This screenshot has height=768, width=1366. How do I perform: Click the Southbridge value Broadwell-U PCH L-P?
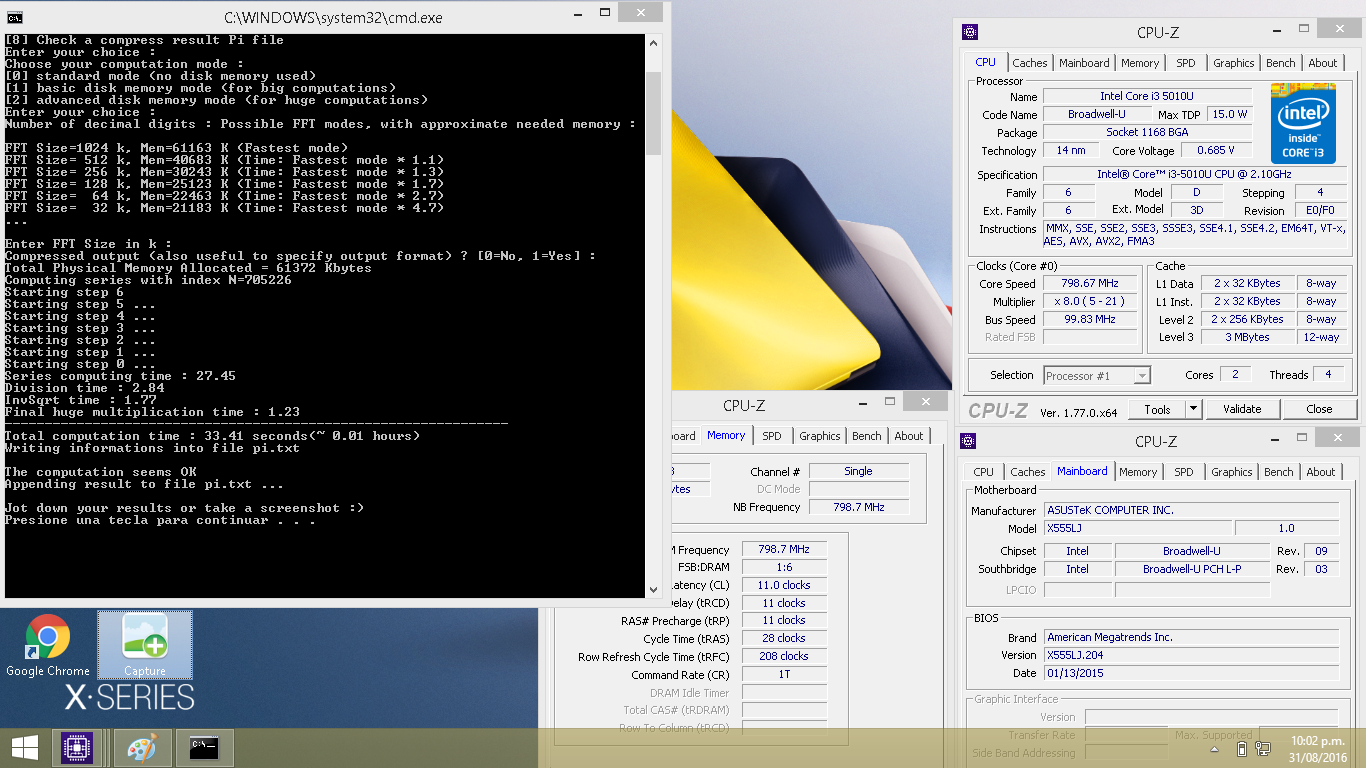click(x=1192, y=569)
